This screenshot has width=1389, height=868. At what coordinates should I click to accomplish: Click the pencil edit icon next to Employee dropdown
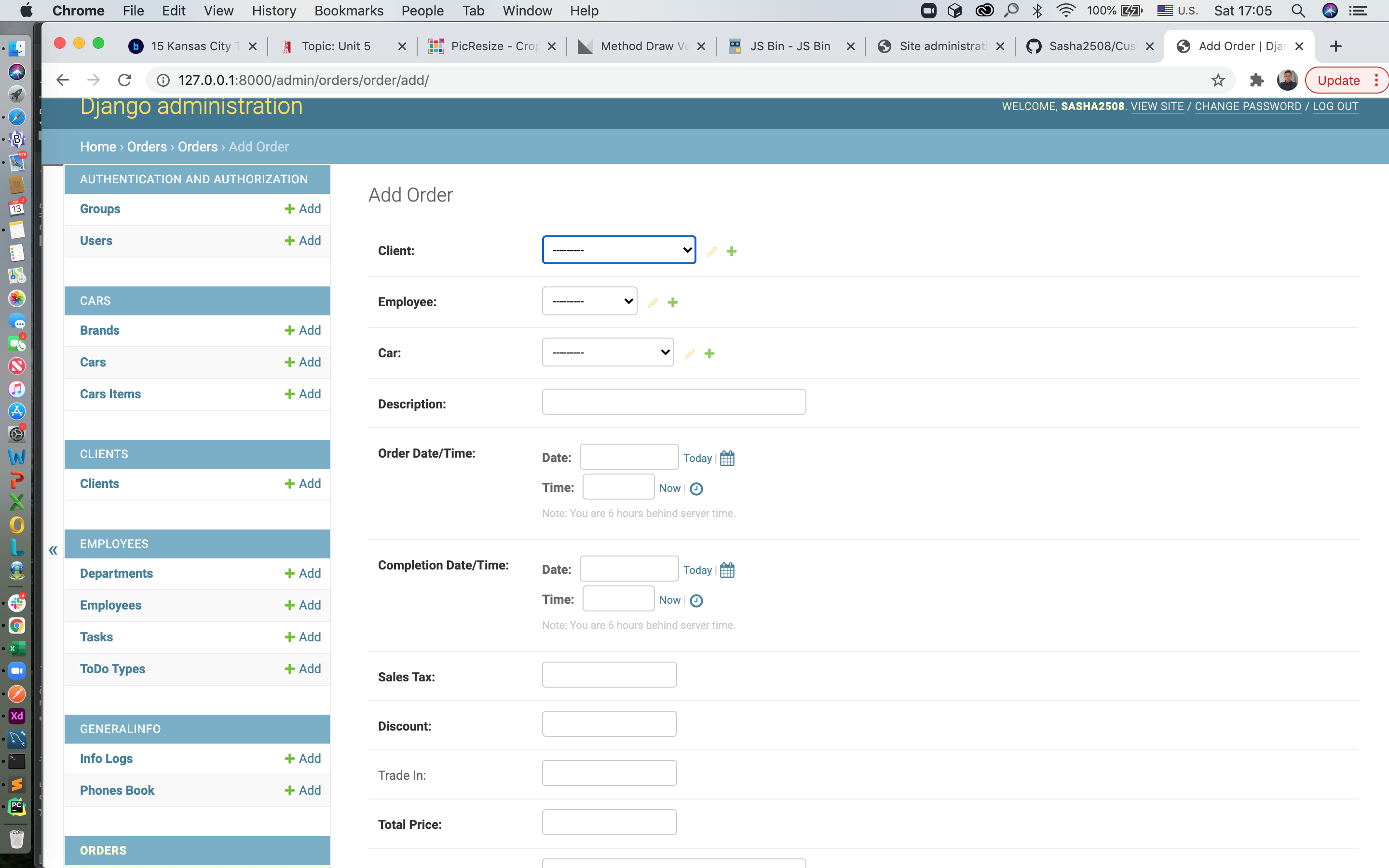click(x=653, y=302)
